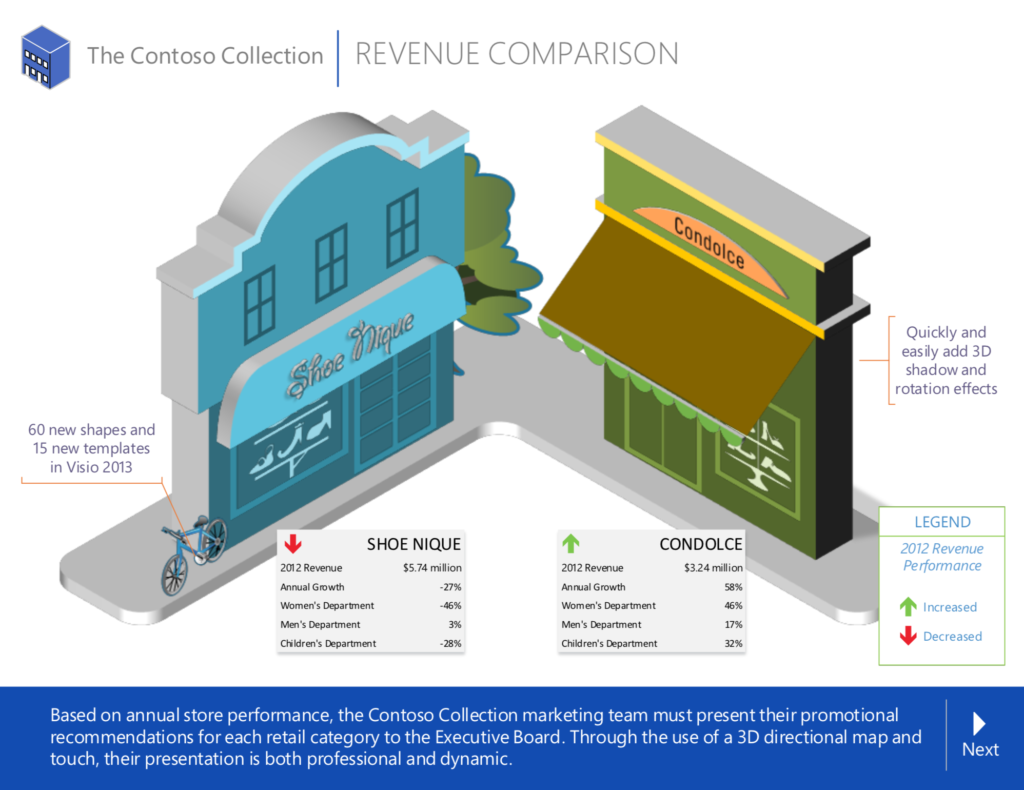The height and width of the screenshot is (790, 1024).
Task: Click The Contoso Collection title text
Action: tap(205, 56)
